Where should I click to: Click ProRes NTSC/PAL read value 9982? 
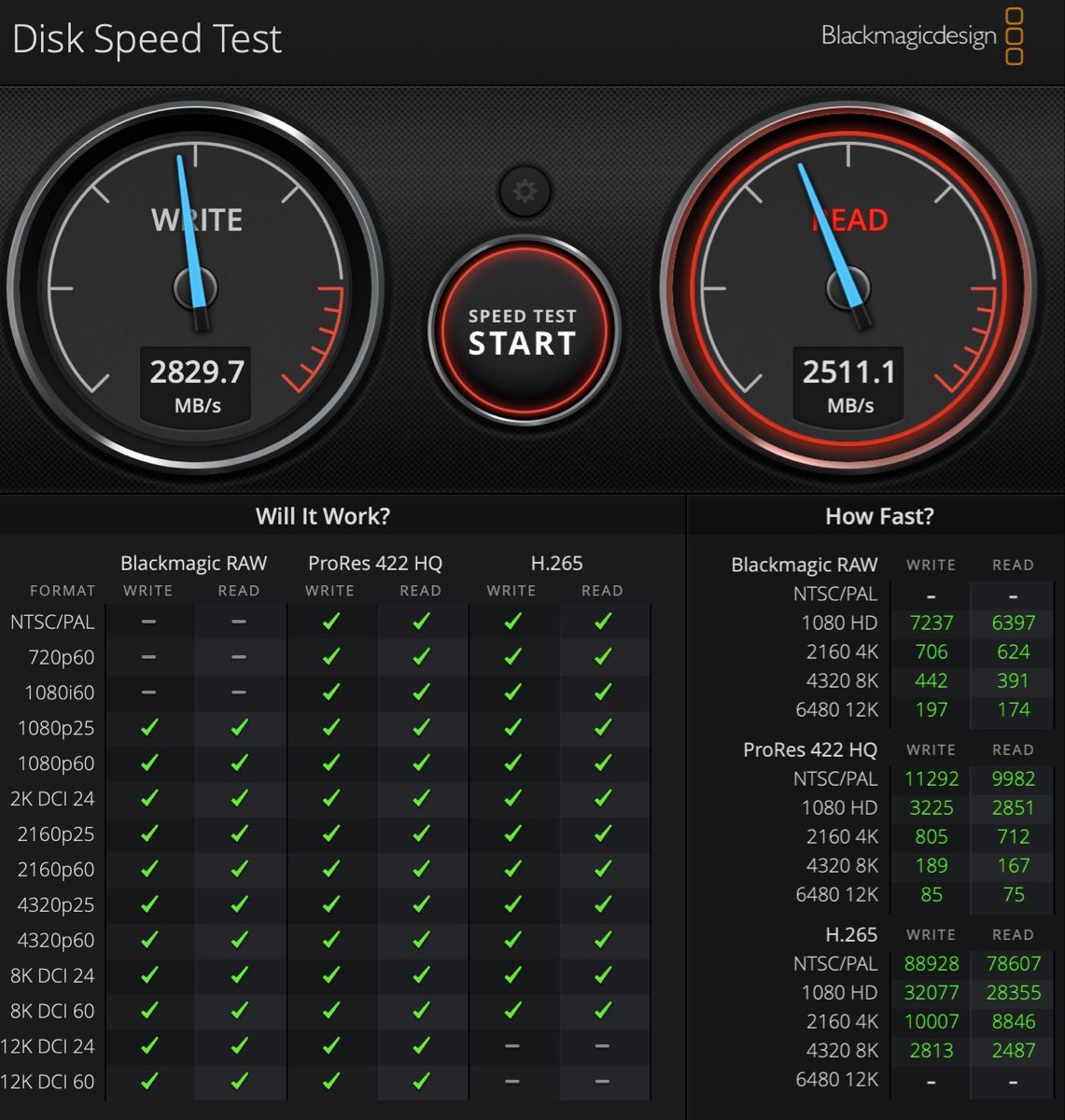pos(1013,778)
